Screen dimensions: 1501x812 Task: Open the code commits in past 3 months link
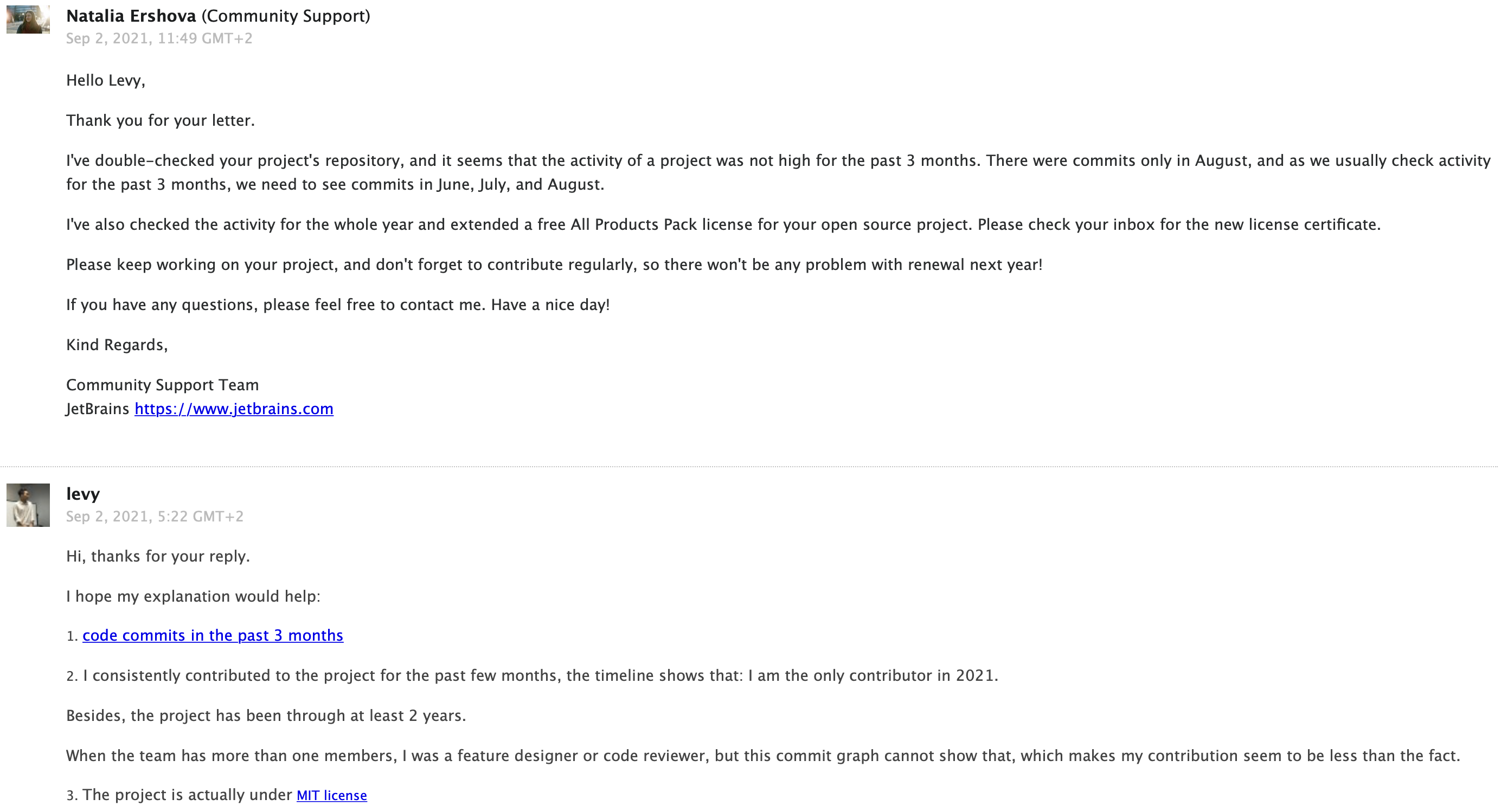tap(213, 635)
